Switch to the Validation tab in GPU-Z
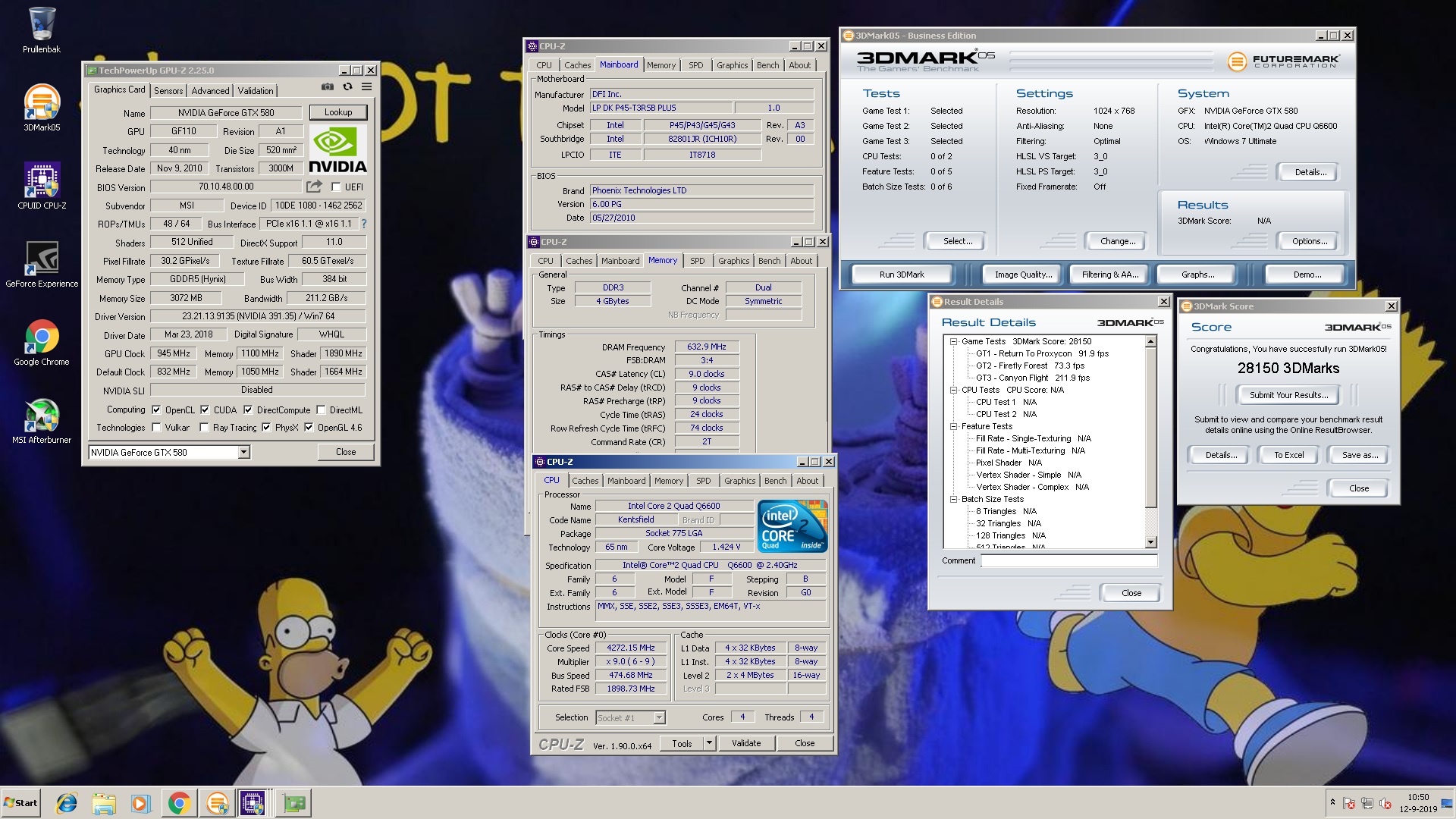This screenshot has height=819, width=1456. point(256,90)
